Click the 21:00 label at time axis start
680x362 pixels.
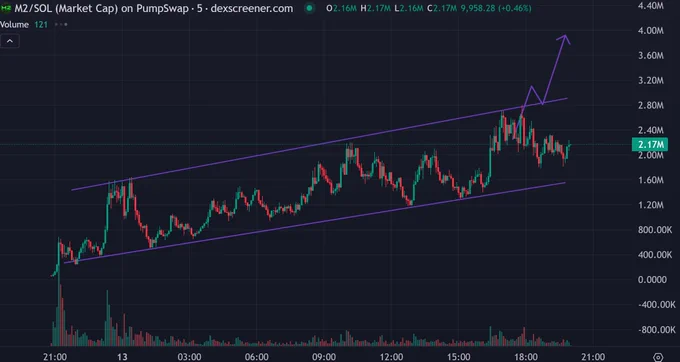tap(55, 357)
